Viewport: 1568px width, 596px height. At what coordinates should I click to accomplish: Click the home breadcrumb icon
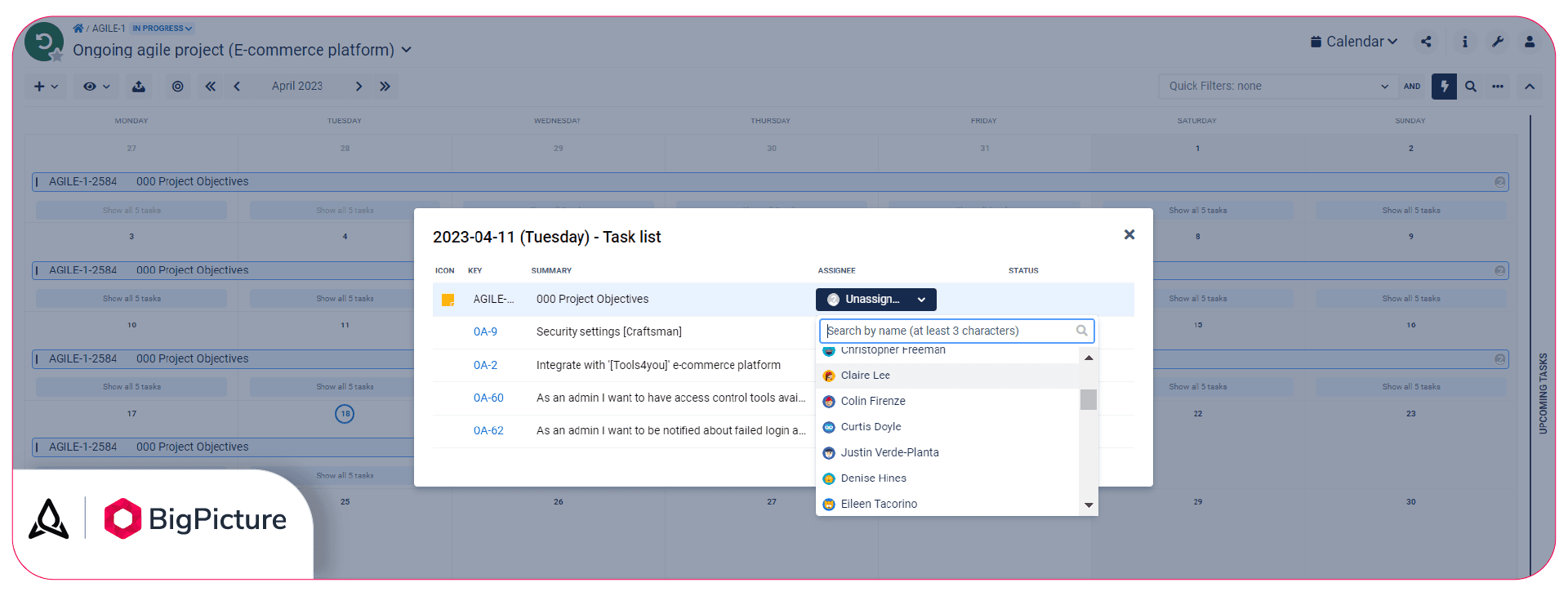coord(78,29)
